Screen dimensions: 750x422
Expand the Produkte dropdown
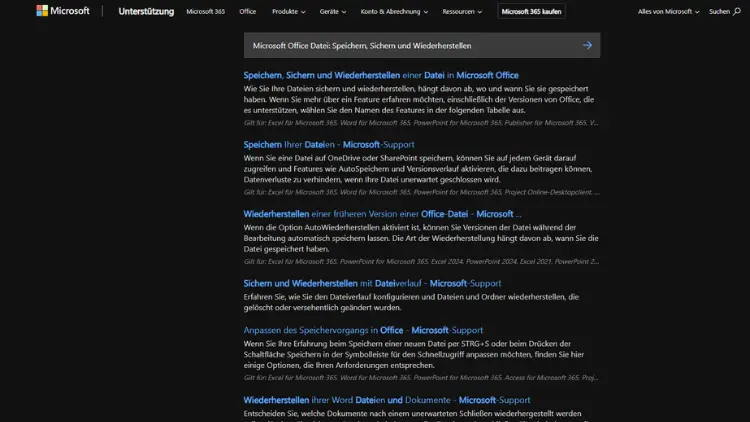click(288, 11)
